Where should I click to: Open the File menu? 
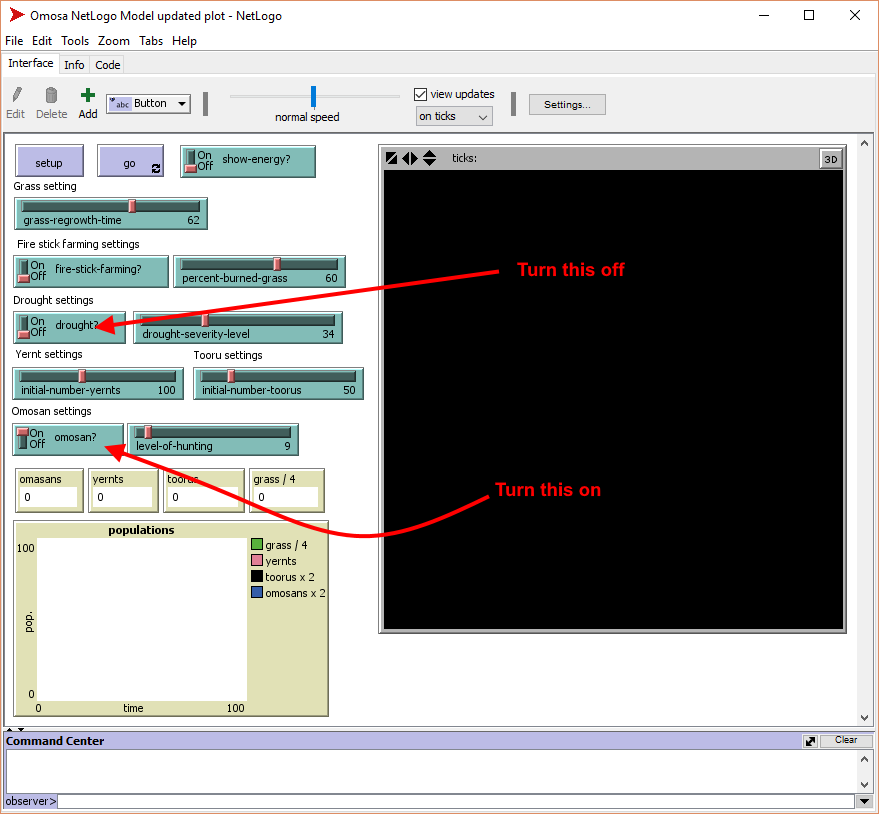coord(14,41)
